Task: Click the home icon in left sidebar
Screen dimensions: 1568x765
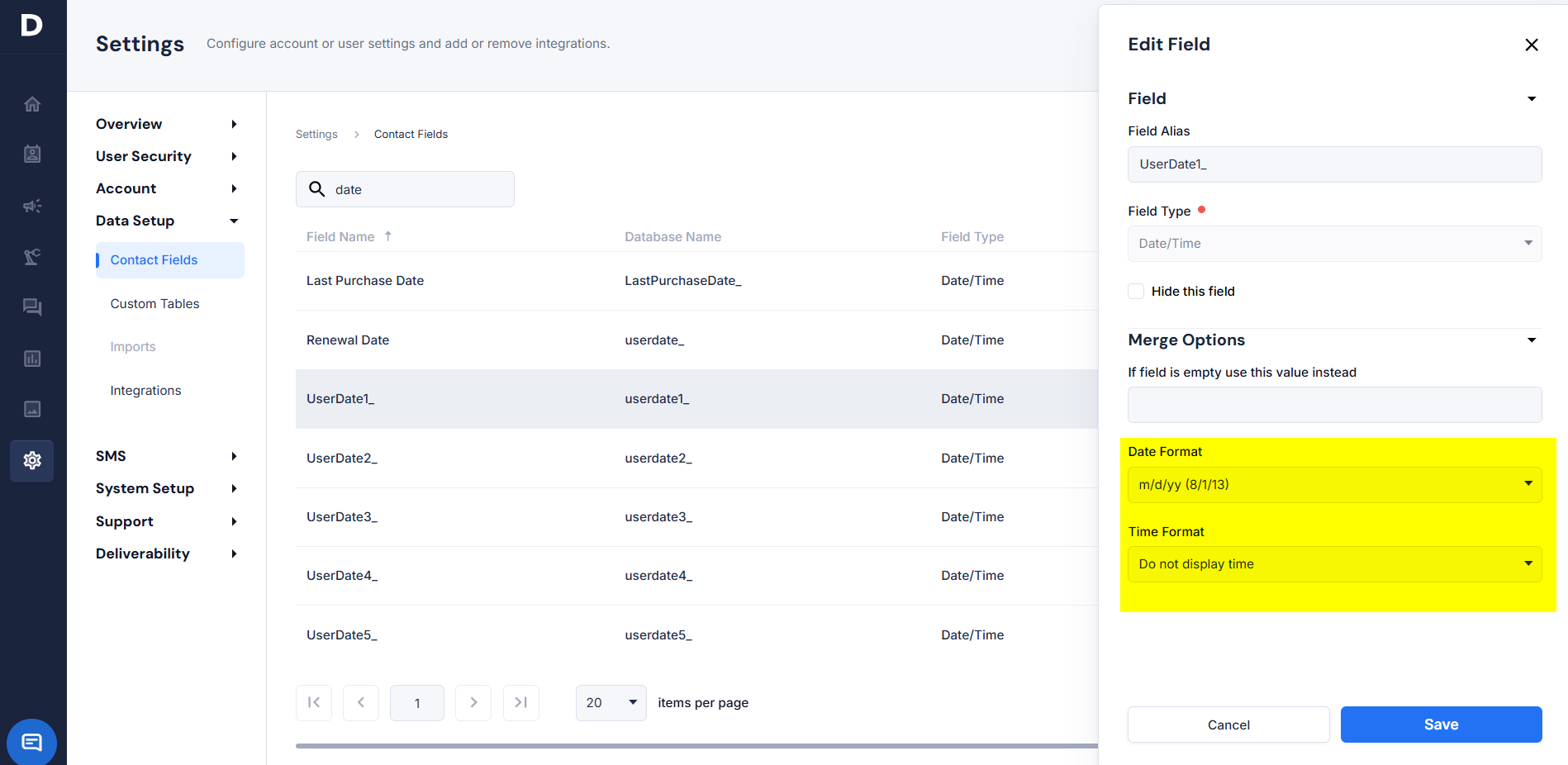Action: (x=32, y=104)
